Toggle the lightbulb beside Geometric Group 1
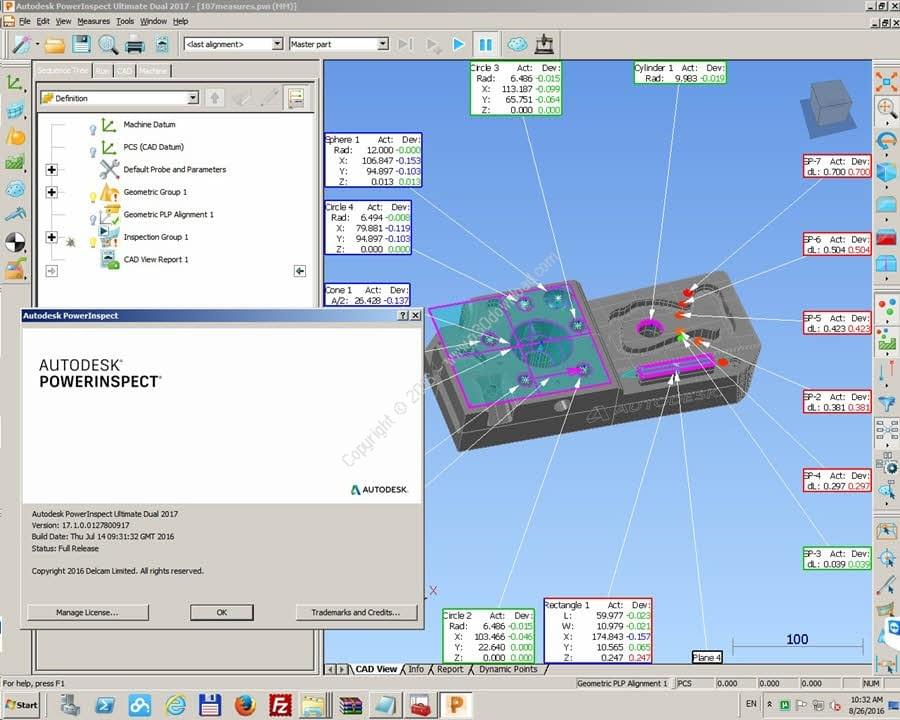Image resolution: width=900 pixels, height=720 pixels. tap(93, 197)
